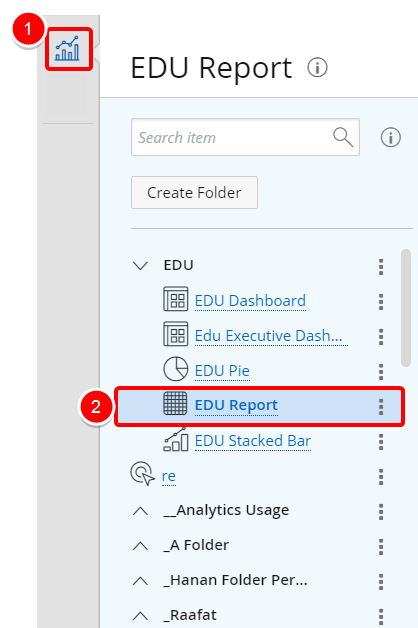Open EDU Pie three-dot options menu

pyautogui.click(x=381, y=372)
